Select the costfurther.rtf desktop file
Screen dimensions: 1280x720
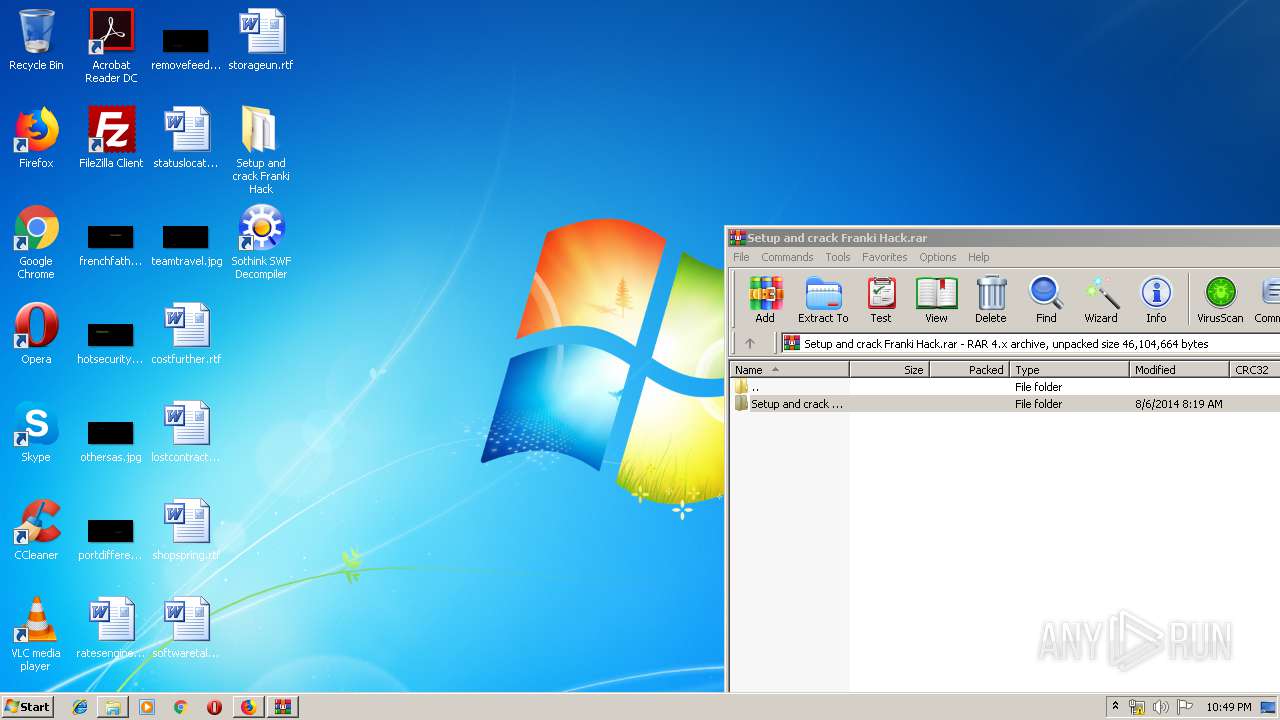coord(186,334)
